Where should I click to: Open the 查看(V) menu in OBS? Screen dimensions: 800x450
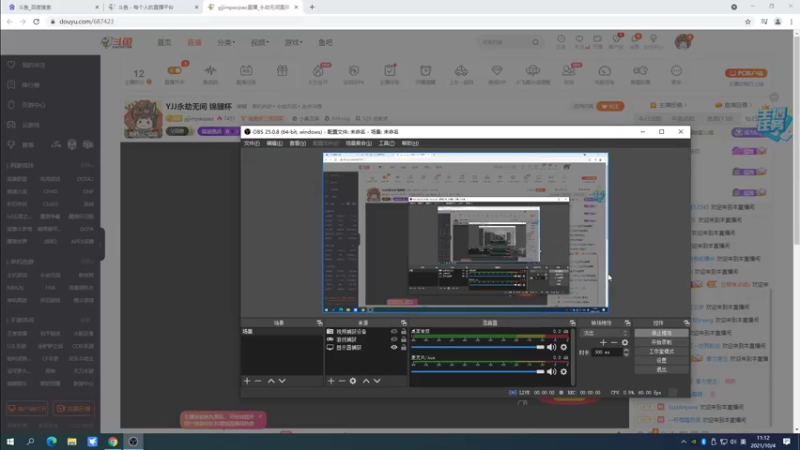point(297,143)
